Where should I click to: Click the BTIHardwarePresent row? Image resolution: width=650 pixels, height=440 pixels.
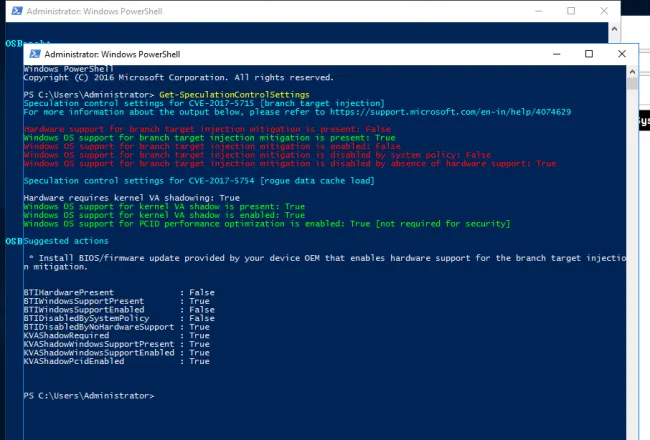point(119,292)
